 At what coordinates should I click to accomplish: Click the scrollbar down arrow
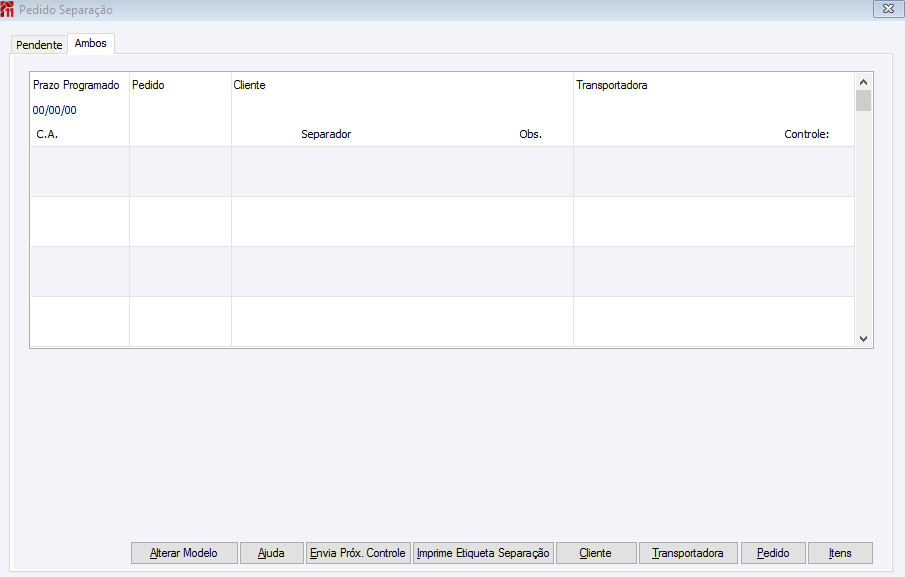point(863,339)
